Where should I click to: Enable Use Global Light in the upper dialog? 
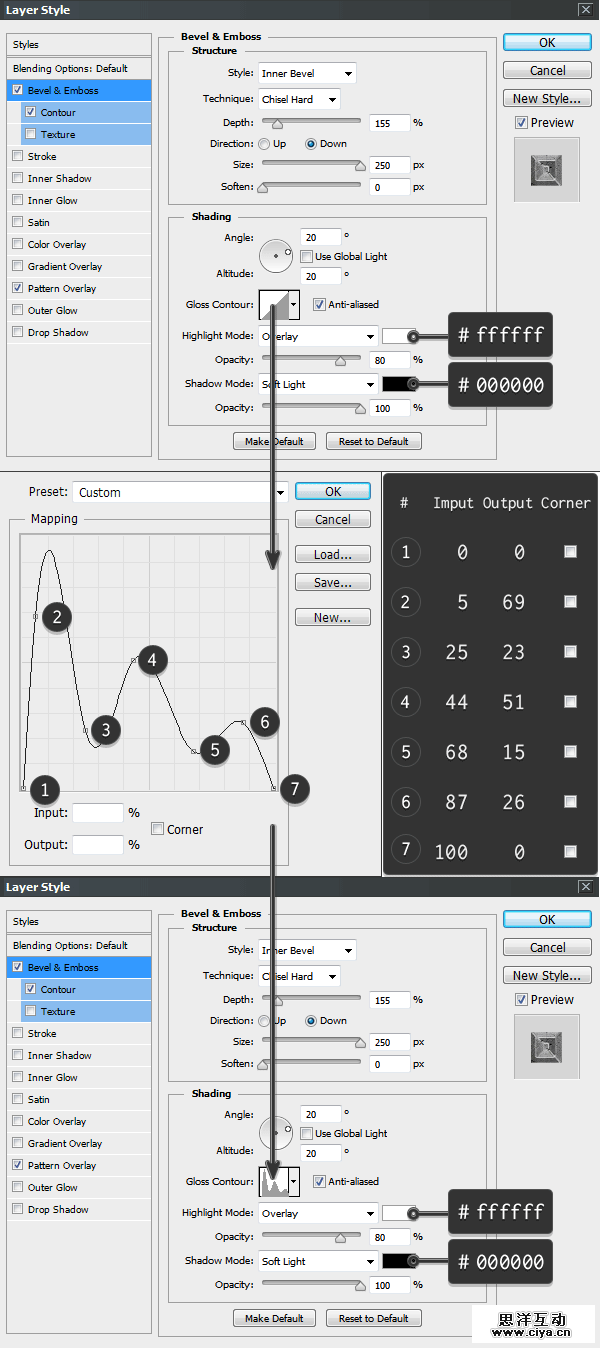click(x=307, y=257)
